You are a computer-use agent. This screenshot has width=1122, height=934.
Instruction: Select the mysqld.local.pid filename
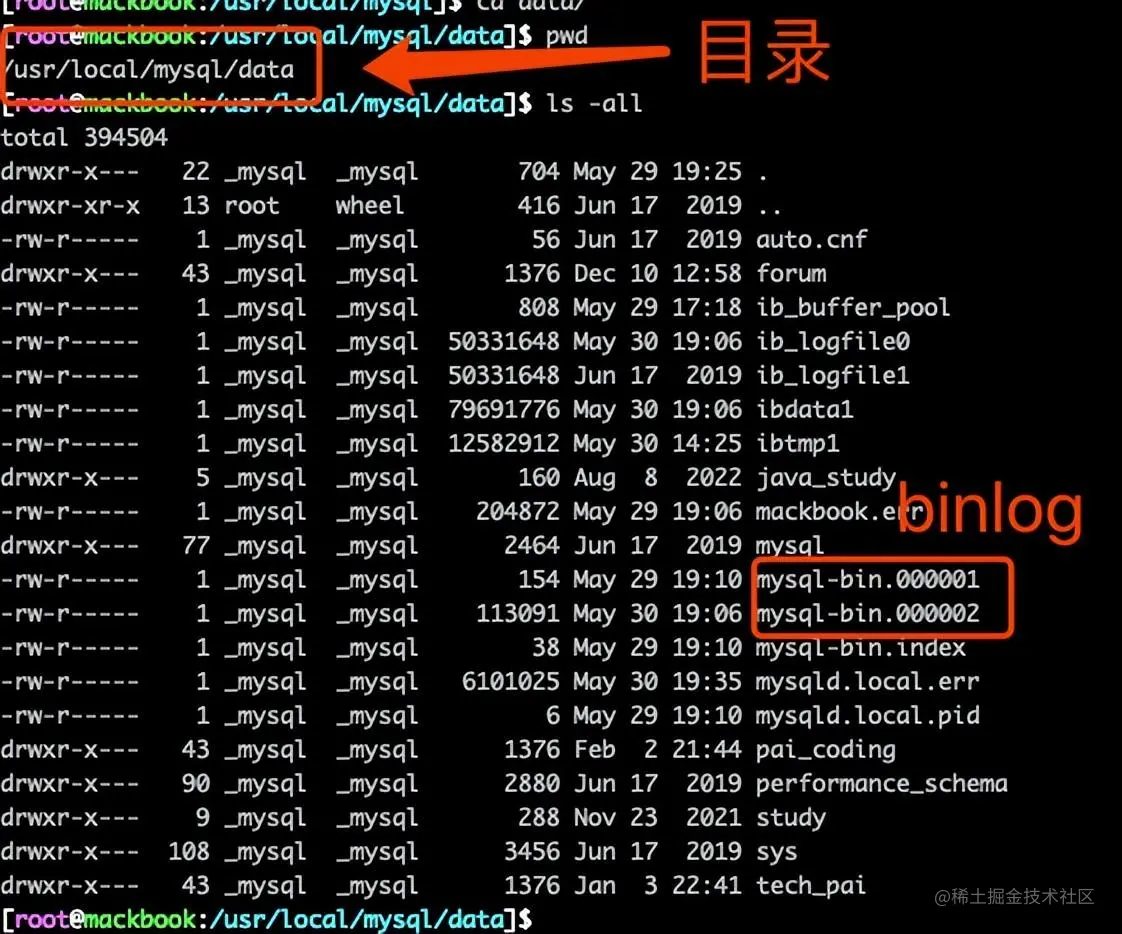click(x=868, y=716)
